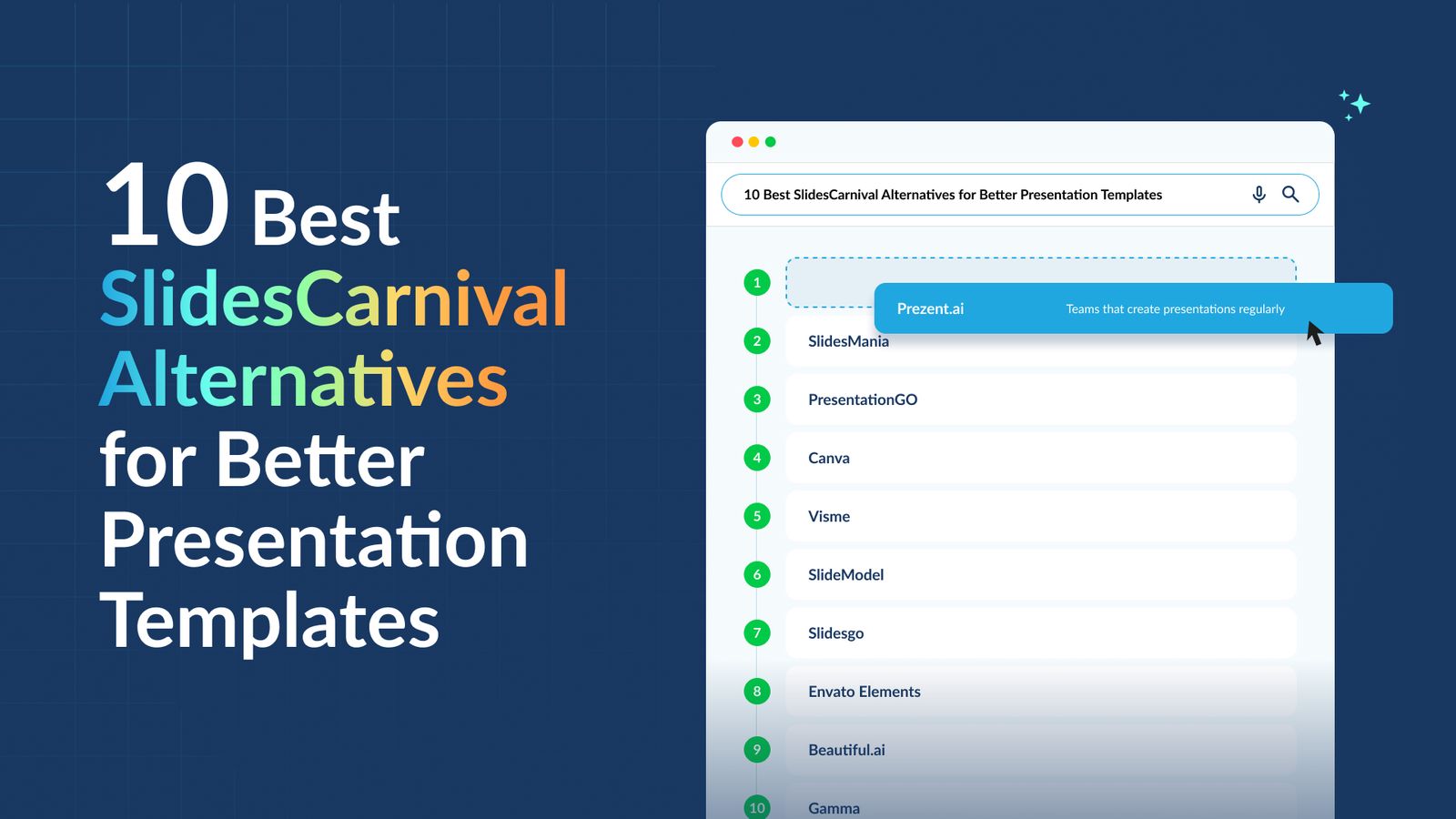Image resolution: width=1456 pixels, height=819 pixels.
Task: Click the green number 9 badge
Action: 757,749
